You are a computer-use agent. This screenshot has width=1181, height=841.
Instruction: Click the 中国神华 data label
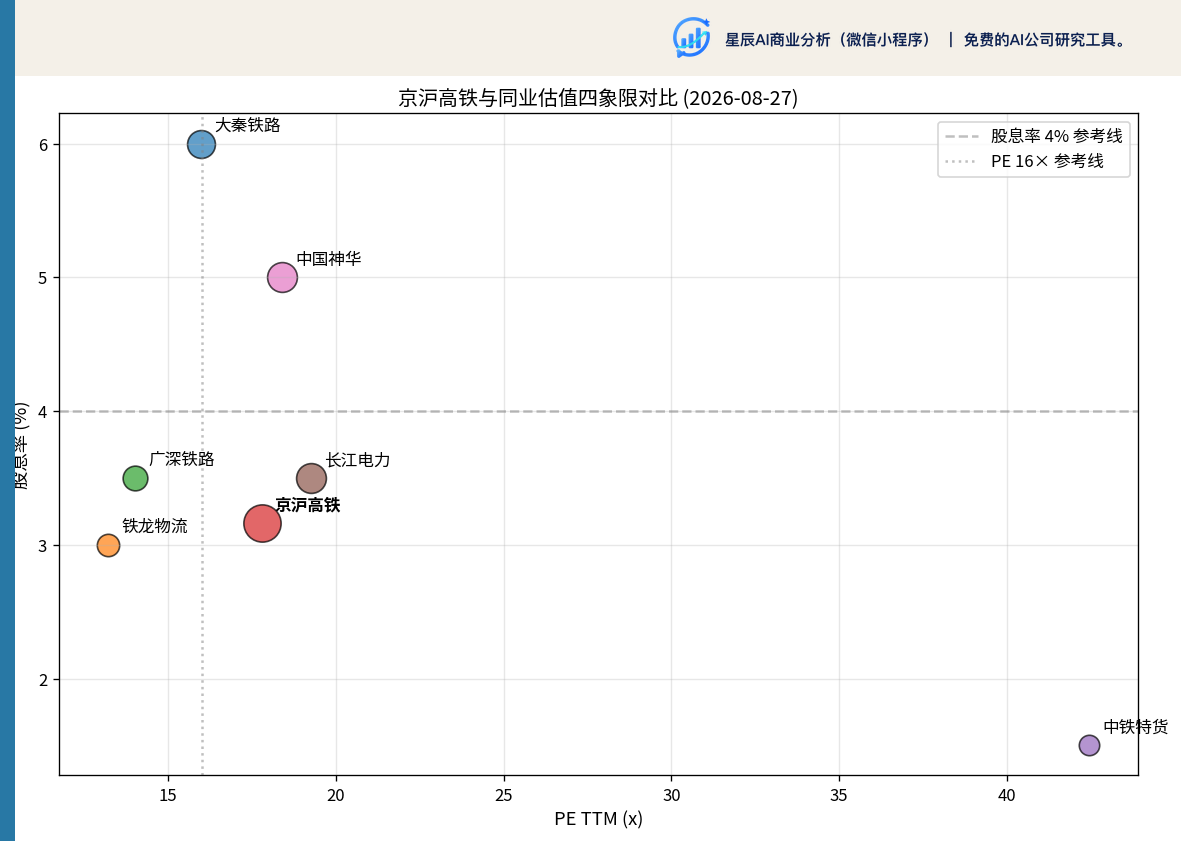coord(328,259)
